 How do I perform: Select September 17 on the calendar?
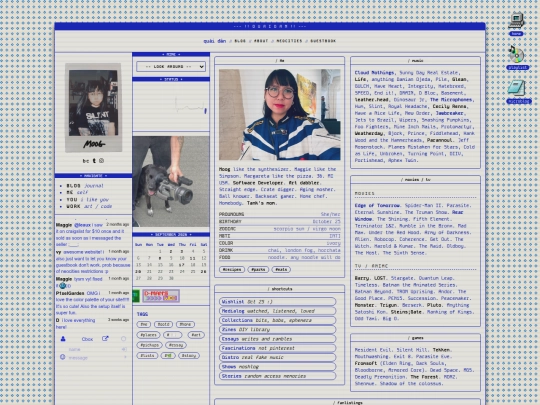point(181,265)
